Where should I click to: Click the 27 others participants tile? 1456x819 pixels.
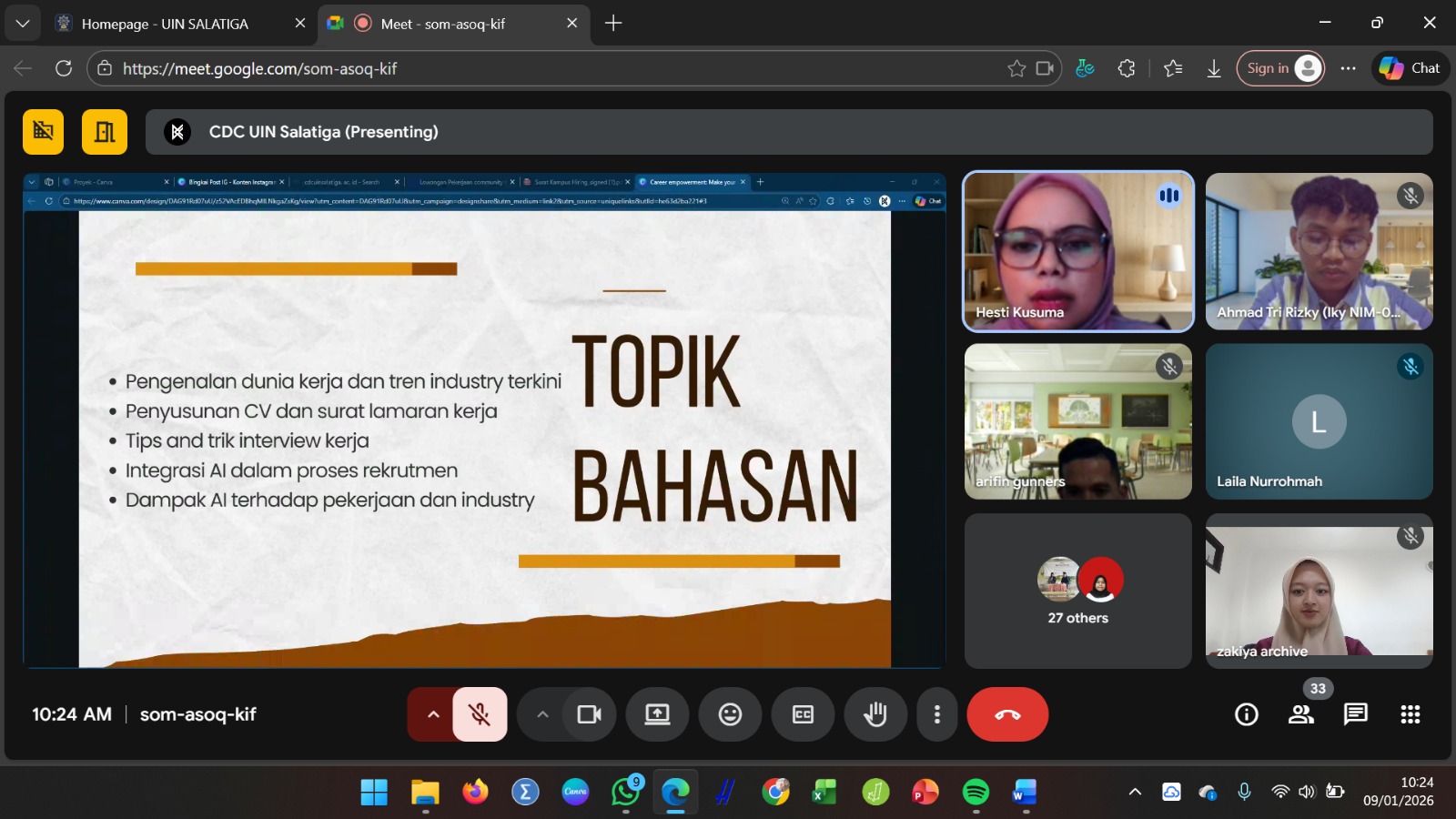tap(1078, 591)
